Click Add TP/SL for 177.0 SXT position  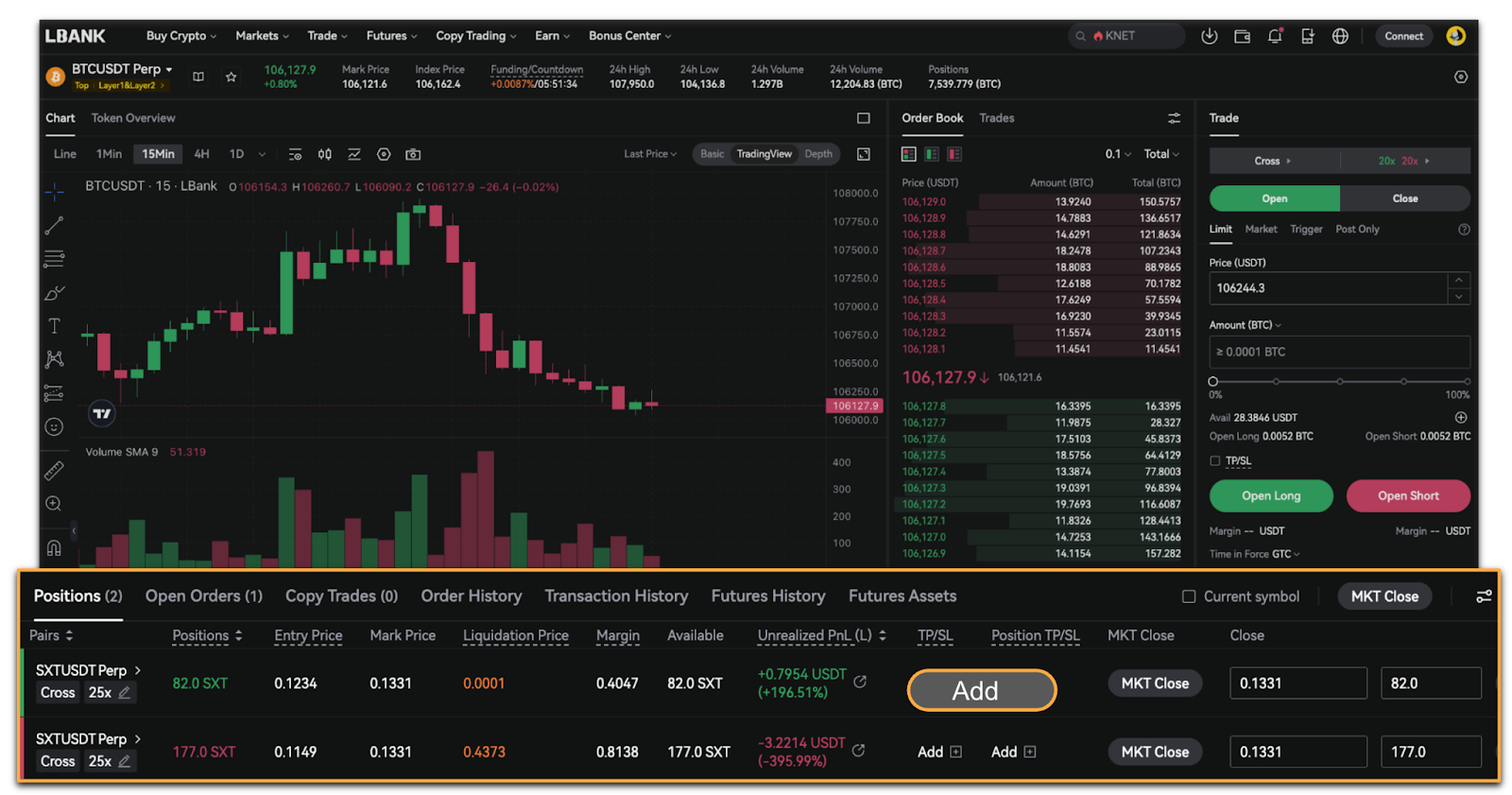939,752
